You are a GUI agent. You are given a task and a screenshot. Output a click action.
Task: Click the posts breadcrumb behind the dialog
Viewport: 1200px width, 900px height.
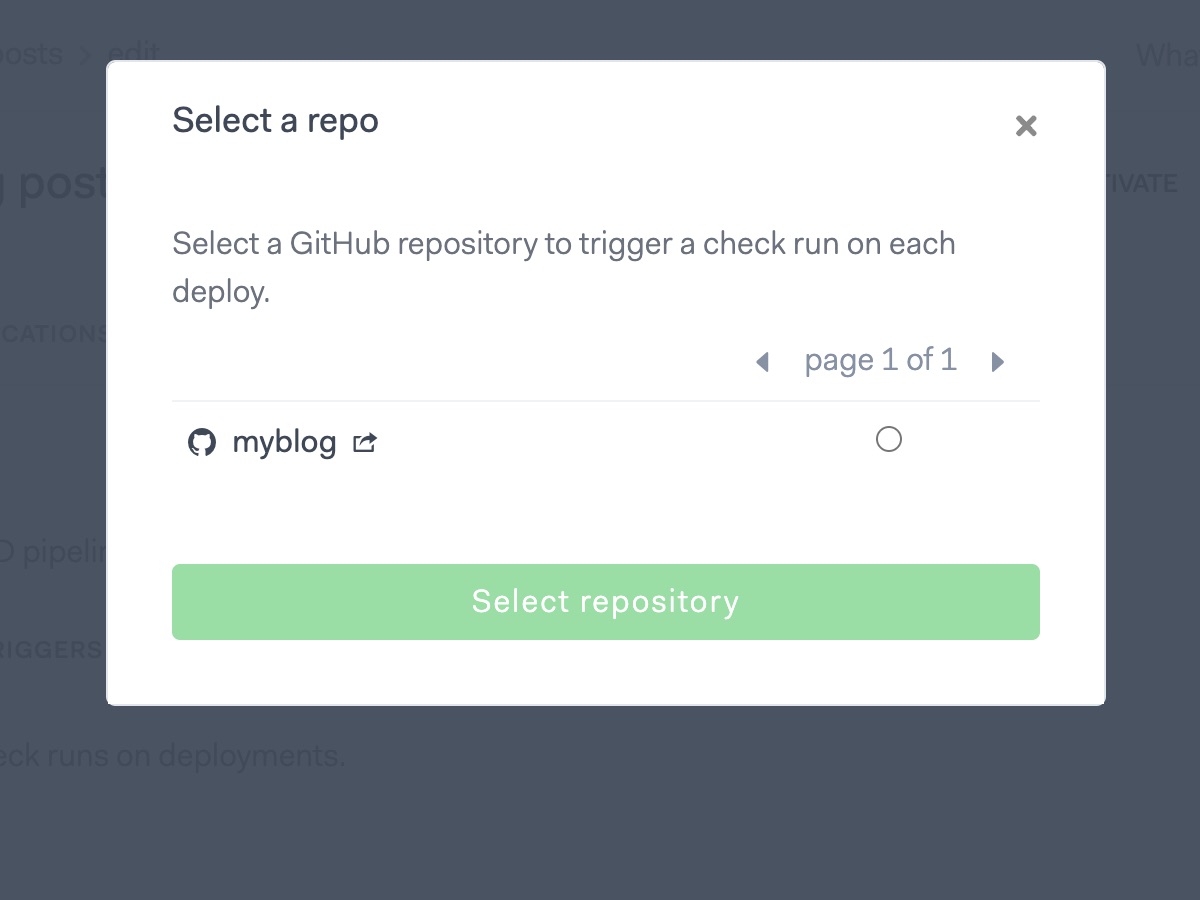click(31, 54)
